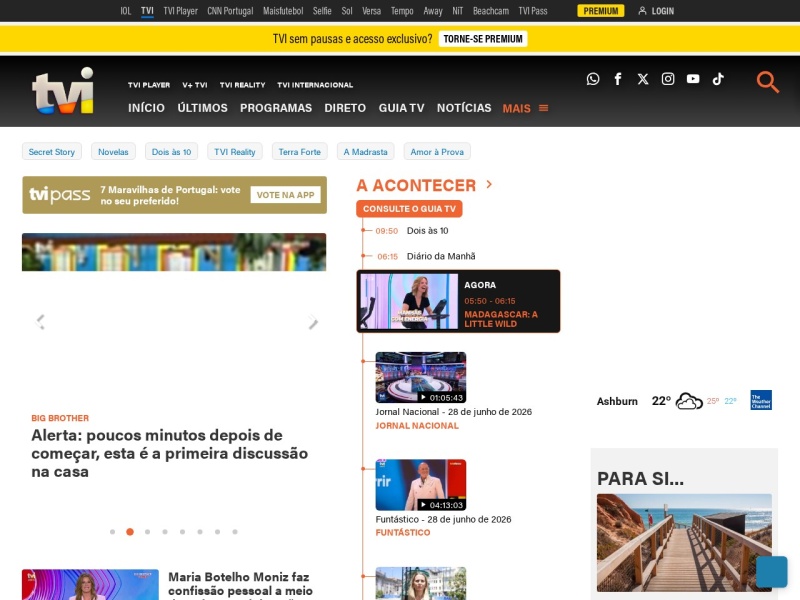Select the Secret Story tag
This screenshot has height=600, width=800.
coord(52,152)
